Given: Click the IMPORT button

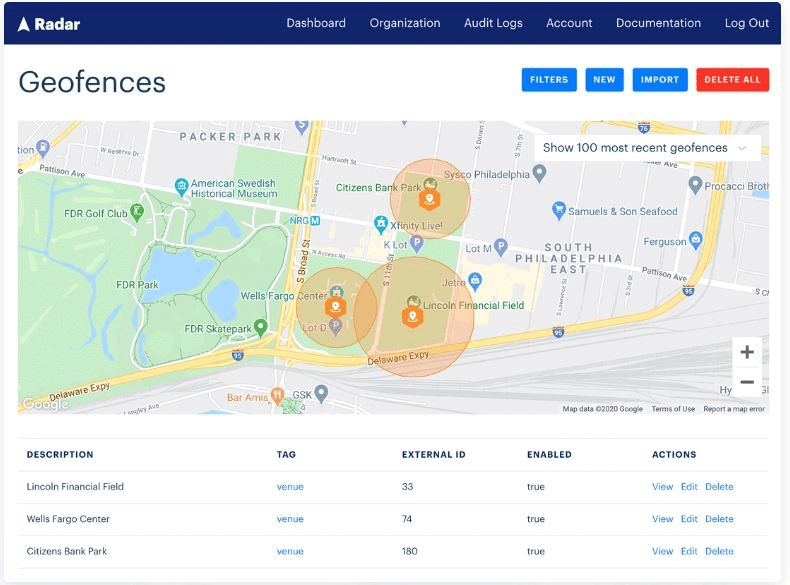Looking at the screenshot, I should coord(660,80).
